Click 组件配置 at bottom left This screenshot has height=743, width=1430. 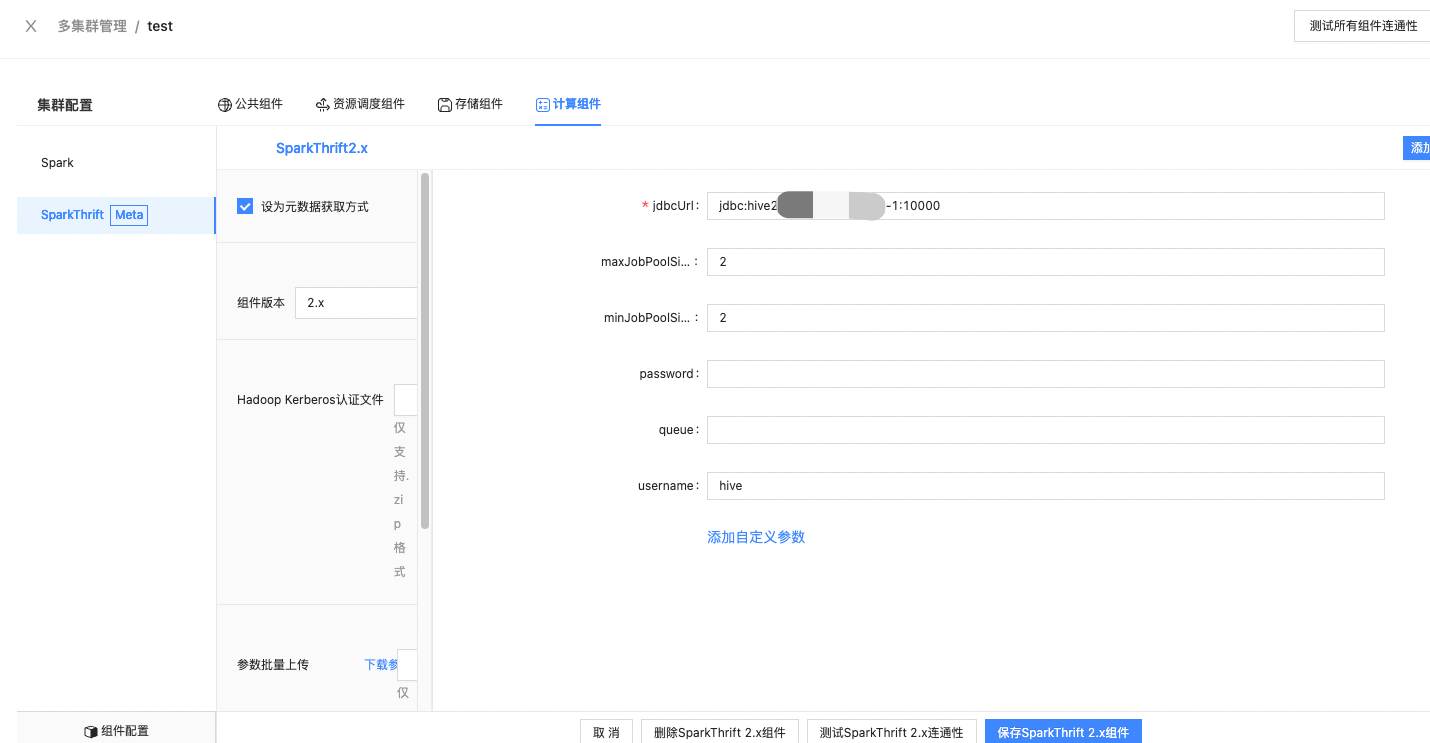[x=116, y=731]
